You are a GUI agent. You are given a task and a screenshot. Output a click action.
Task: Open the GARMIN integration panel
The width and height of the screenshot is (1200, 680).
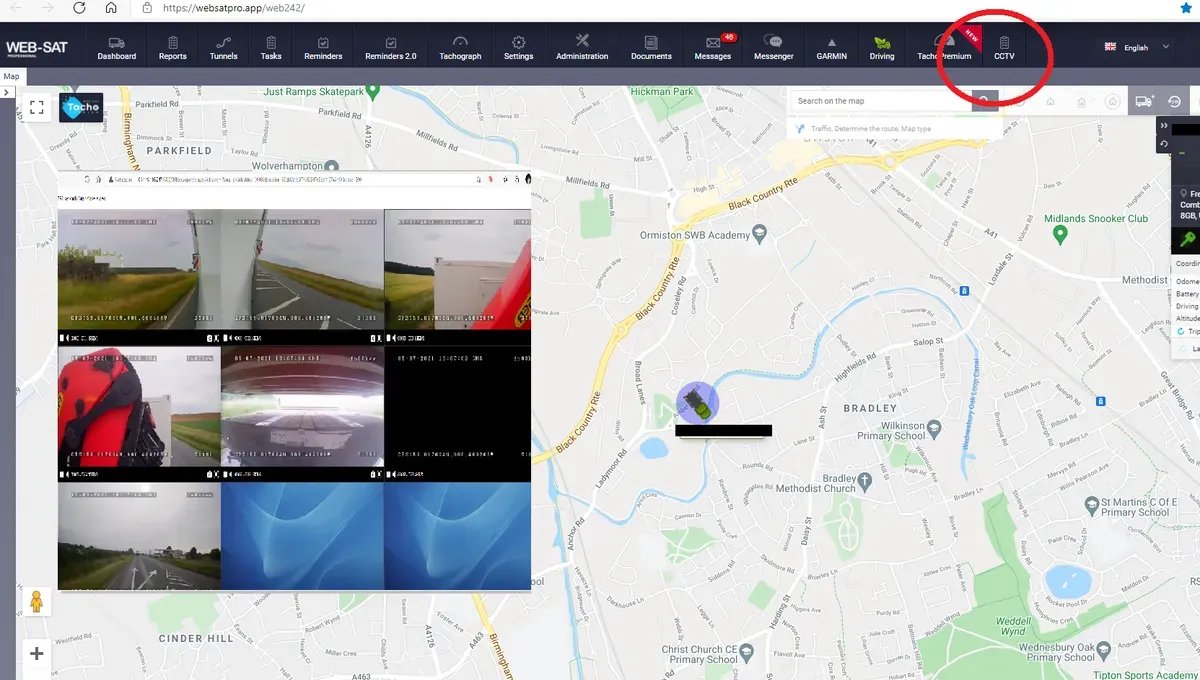[x=831, y=46]
